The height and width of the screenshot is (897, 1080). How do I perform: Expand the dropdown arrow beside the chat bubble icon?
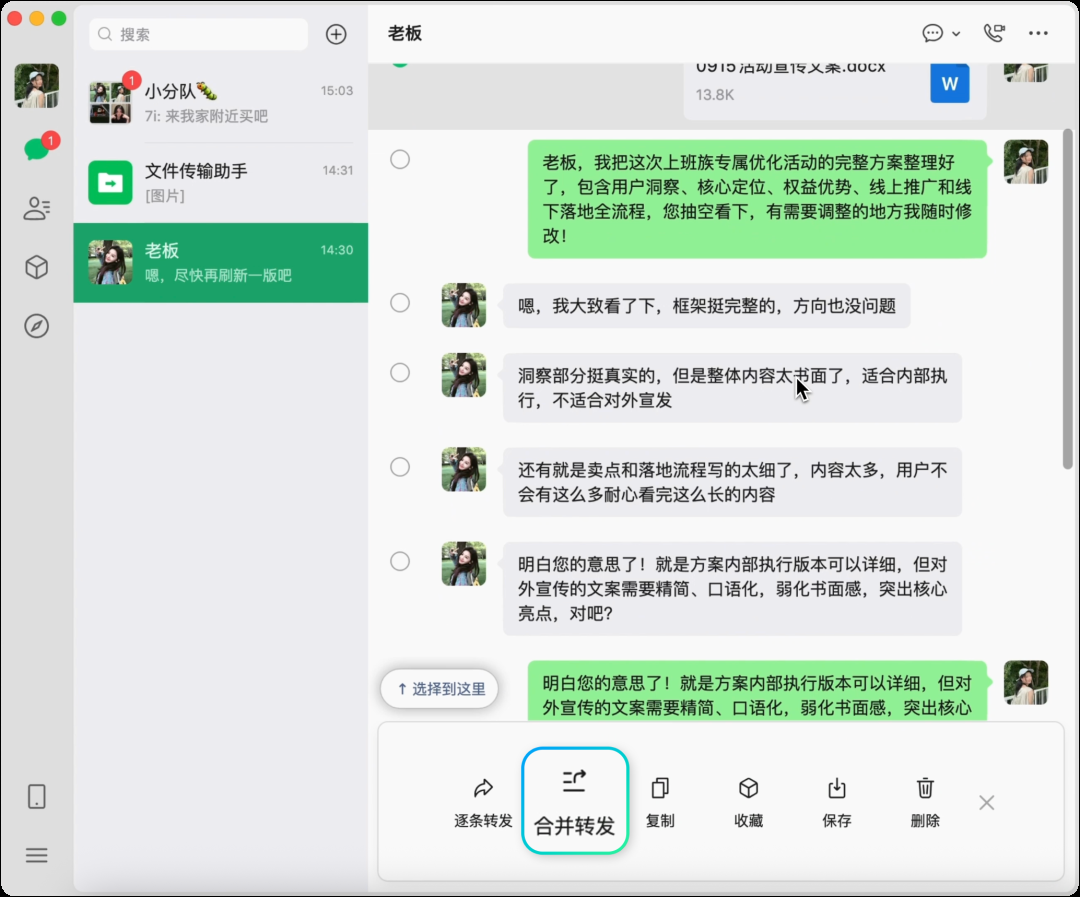click(x=956, y=34)
